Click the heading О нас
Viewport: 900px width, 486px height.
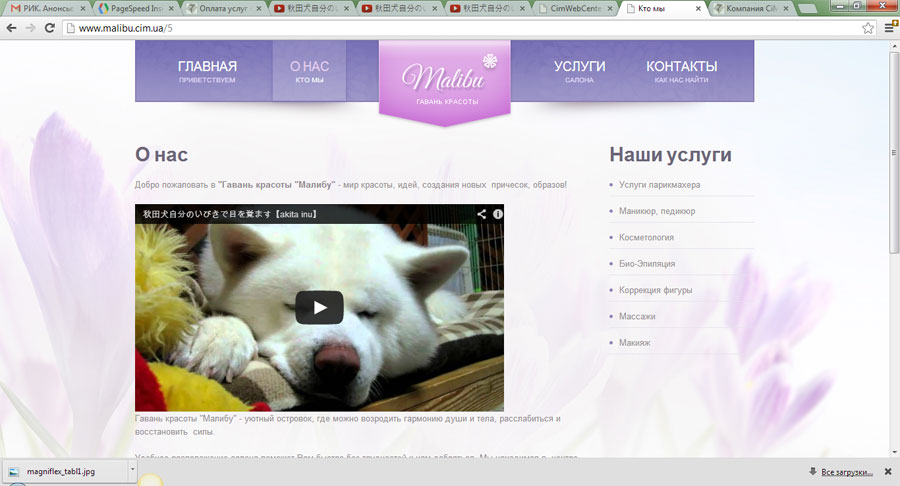pyautogui.click(x=161, y=154)
